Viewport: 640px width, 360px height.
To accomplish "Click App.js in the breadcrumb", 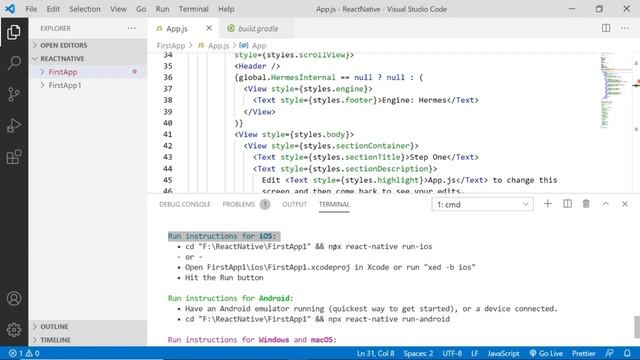I will pyautogui.click(x=213, y=46).
